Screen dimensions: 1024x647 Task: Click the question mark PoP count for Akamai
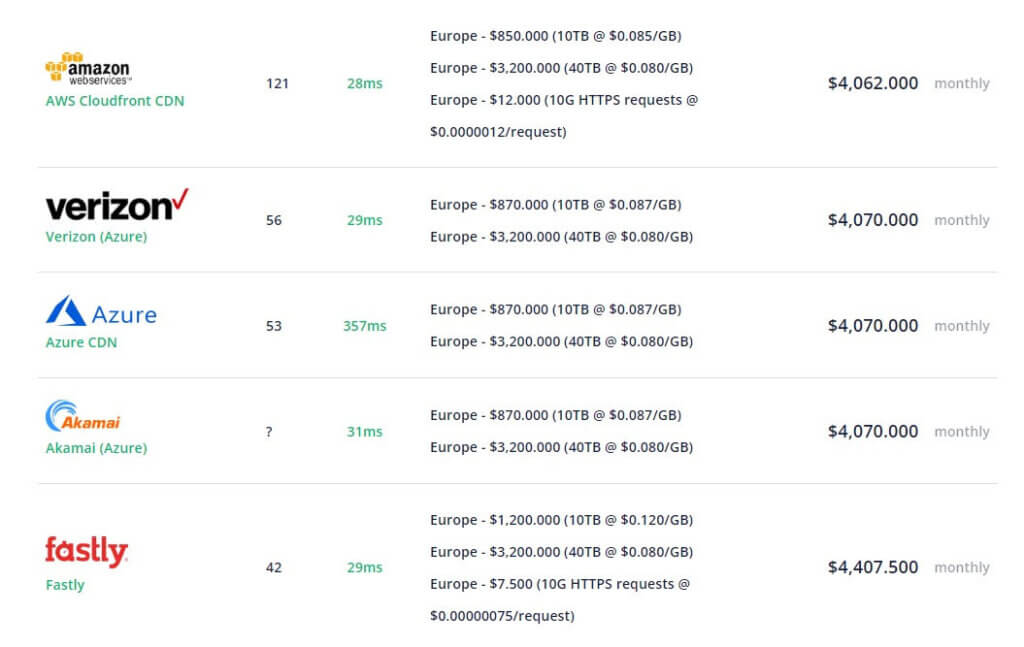pyautogui.click(x=269, y=432)
